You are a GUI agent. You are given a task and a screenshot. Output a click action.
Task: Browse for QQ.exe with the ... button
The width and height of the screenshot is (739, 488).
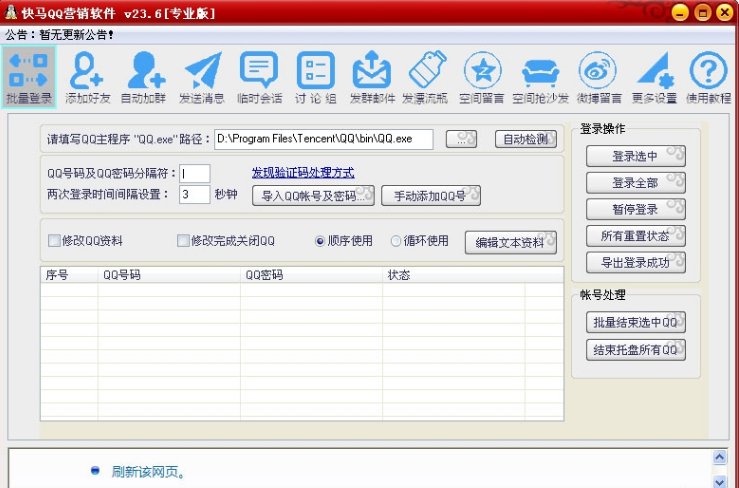click(461, 139)
